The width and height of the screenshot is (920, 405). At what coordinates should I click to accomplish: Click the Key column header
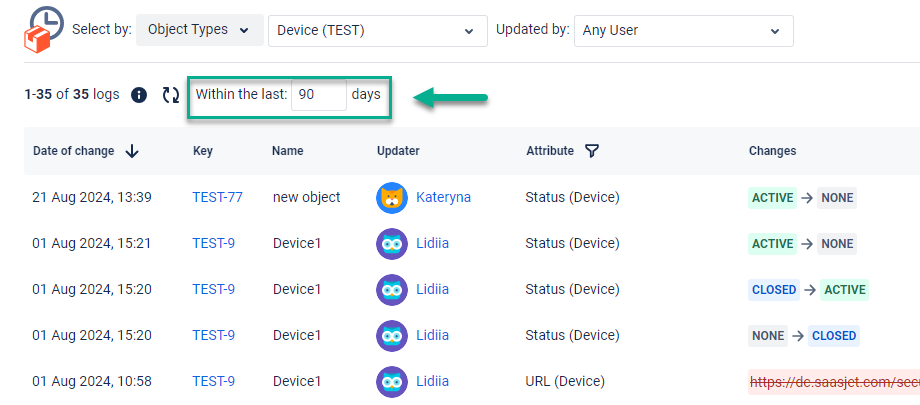pos(203,151)
